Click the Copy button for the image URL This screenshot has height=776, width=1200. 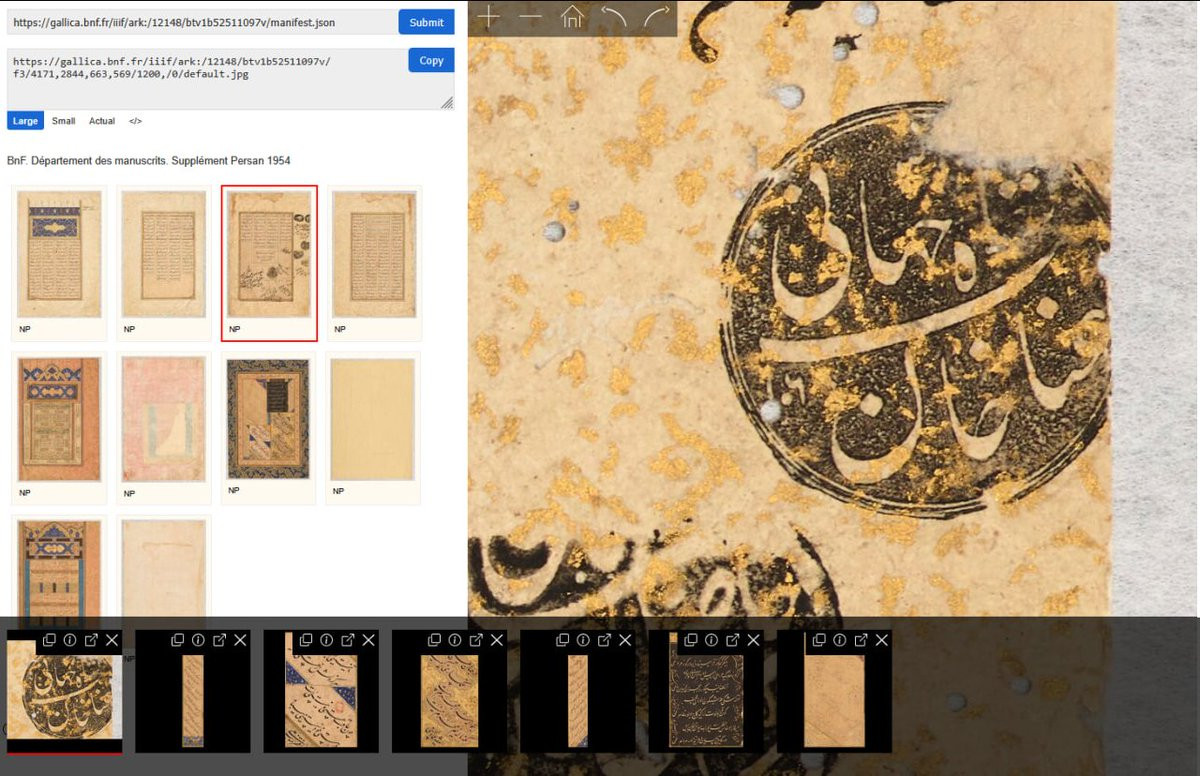coord(431,60)
